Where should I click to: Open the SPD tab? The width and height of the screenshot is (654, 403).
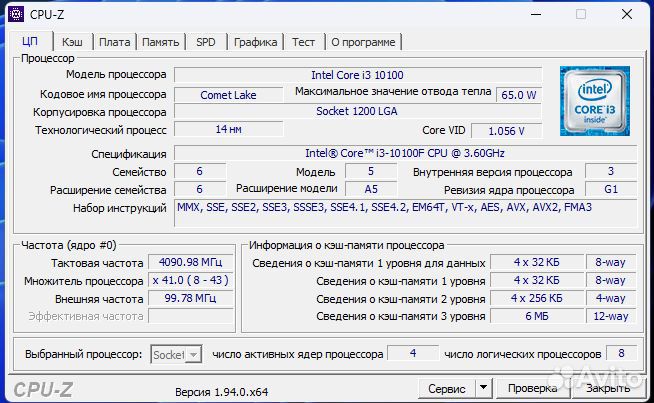click(x=206, y=42)
